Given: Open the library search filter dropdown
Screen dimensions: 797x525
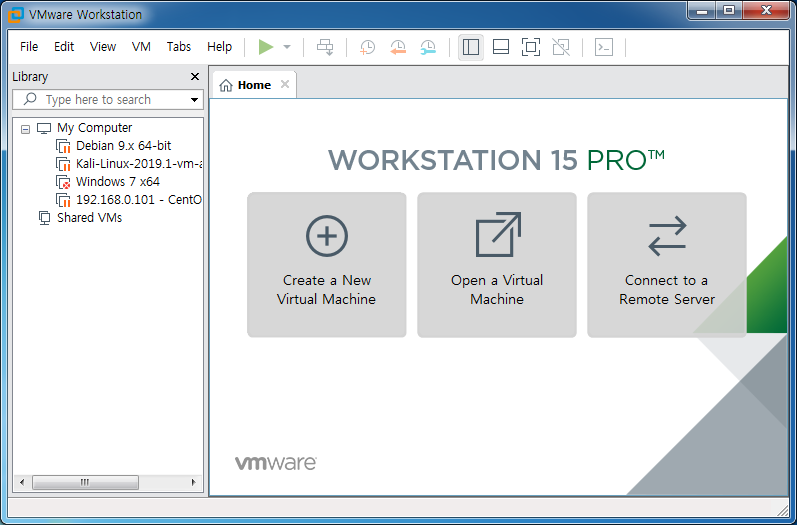Looking at the screenshot, I should pyautogui.click(x=194, y=100).
